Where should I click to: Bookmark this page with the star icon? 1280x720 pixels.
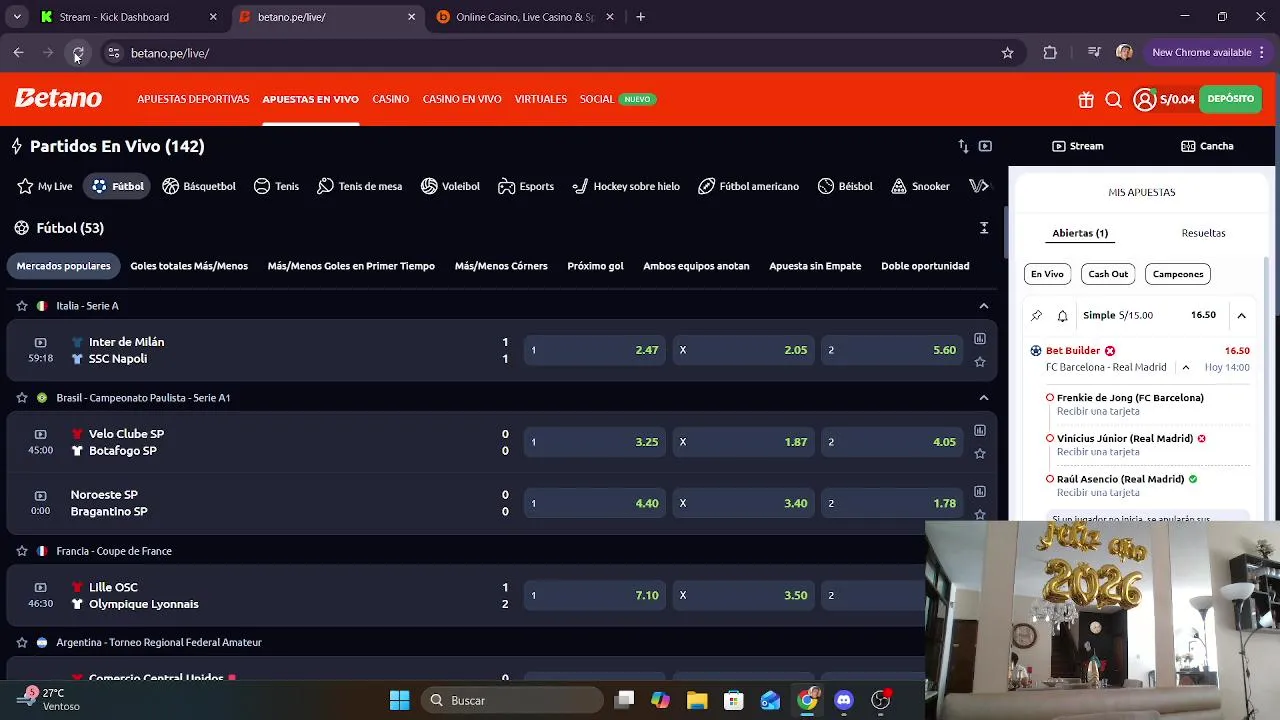pyautogui.click(x=1007, y=53)
